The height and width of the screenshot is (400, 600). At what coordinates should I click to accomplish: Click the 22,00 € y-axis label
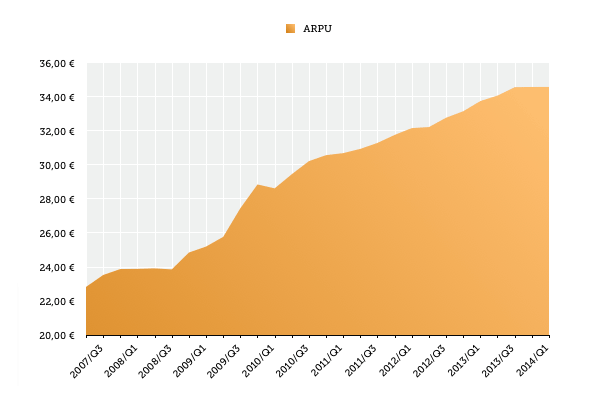tap(57, 302)
